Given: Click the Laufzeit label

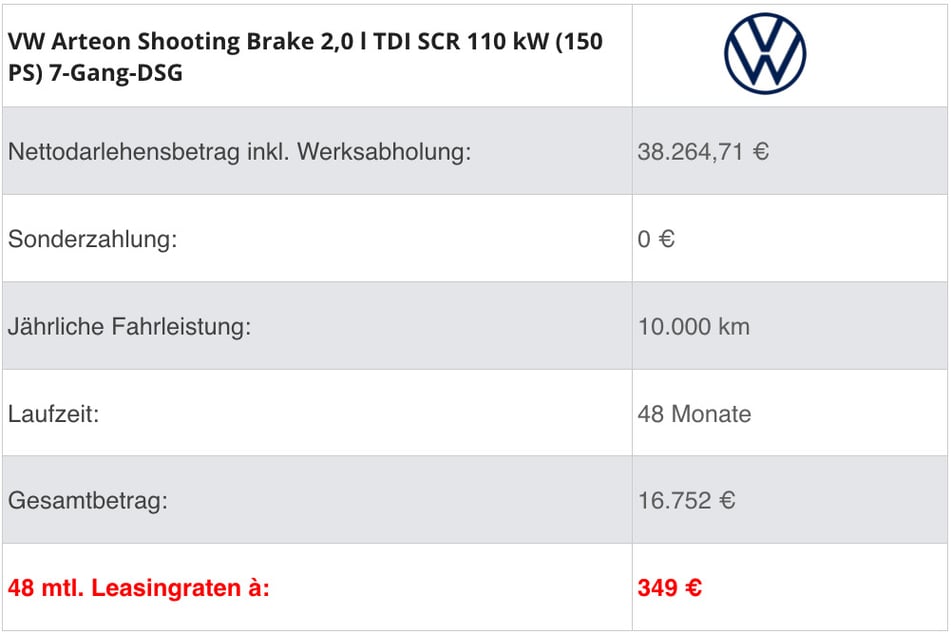Looking at the screenshot, I should pos(53,414).
